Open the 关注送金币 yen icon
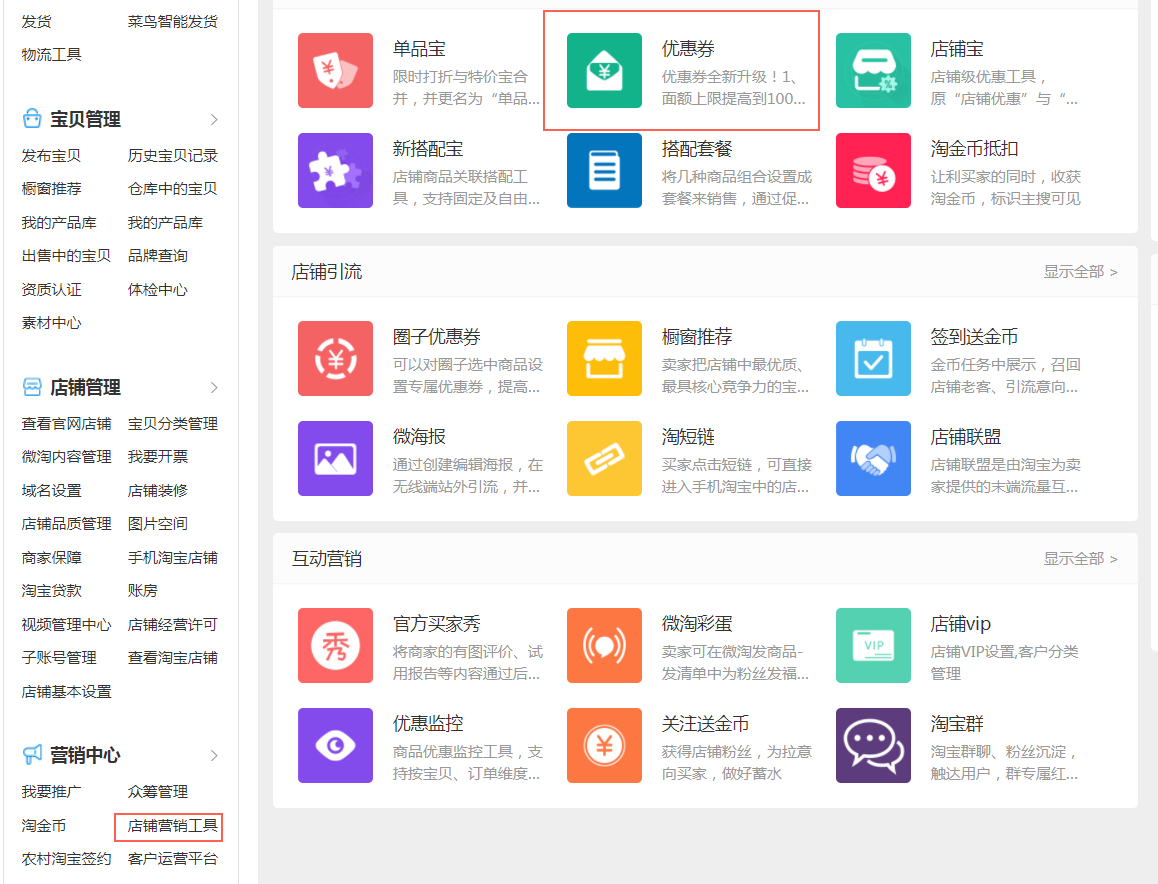This screenshot has width=1158, height=884. point(604,746)
